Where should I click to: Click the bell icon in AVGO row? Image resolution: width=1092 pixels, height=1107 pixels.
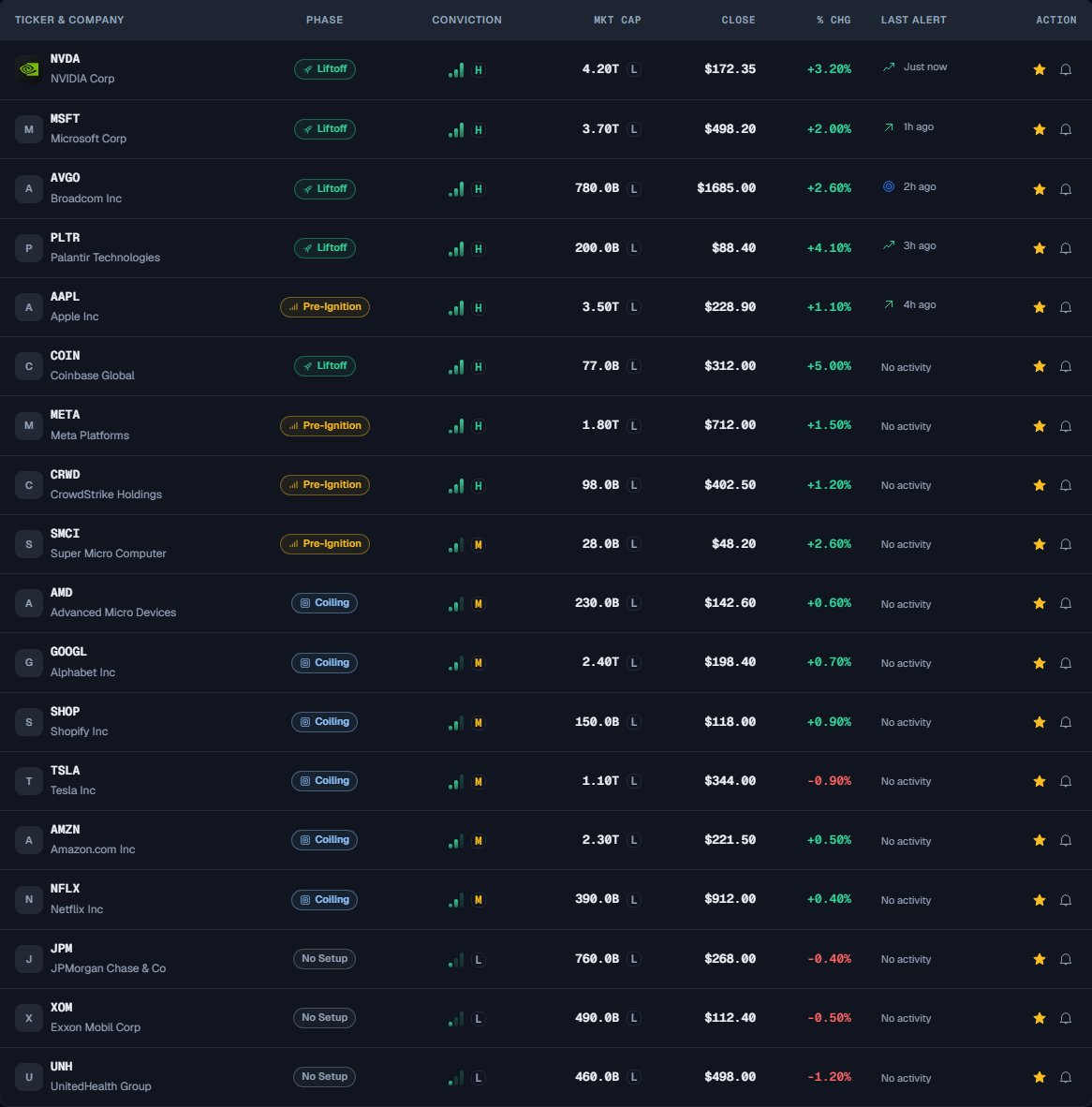pyautogui.click(x=1066, y=188)
